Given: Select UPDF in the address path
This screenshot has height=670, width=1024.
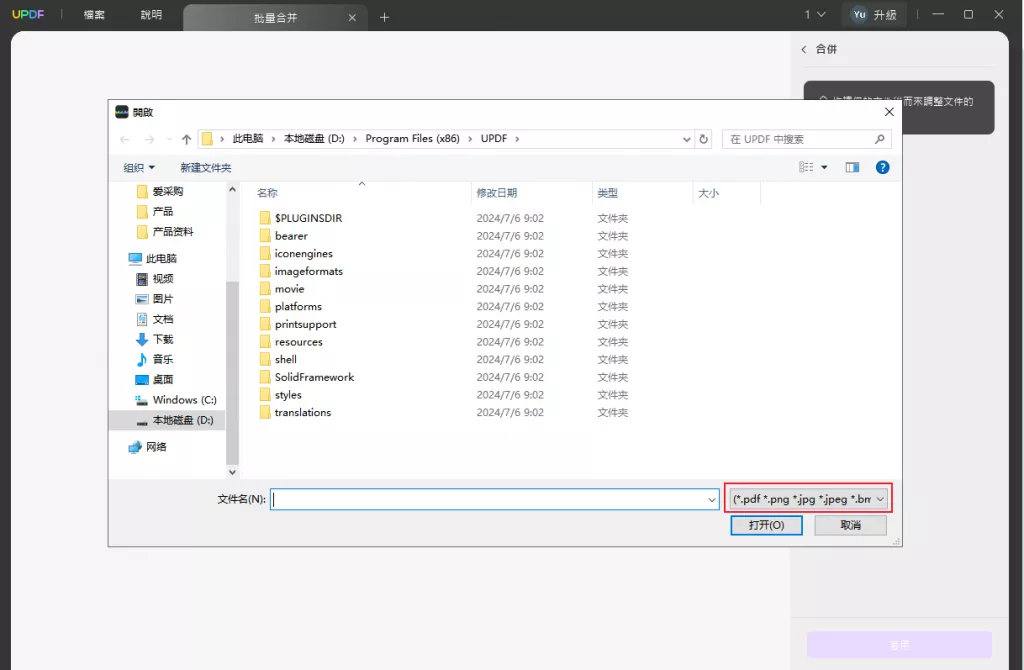Looking at the screenshot, I should click(x=494, y=138).
